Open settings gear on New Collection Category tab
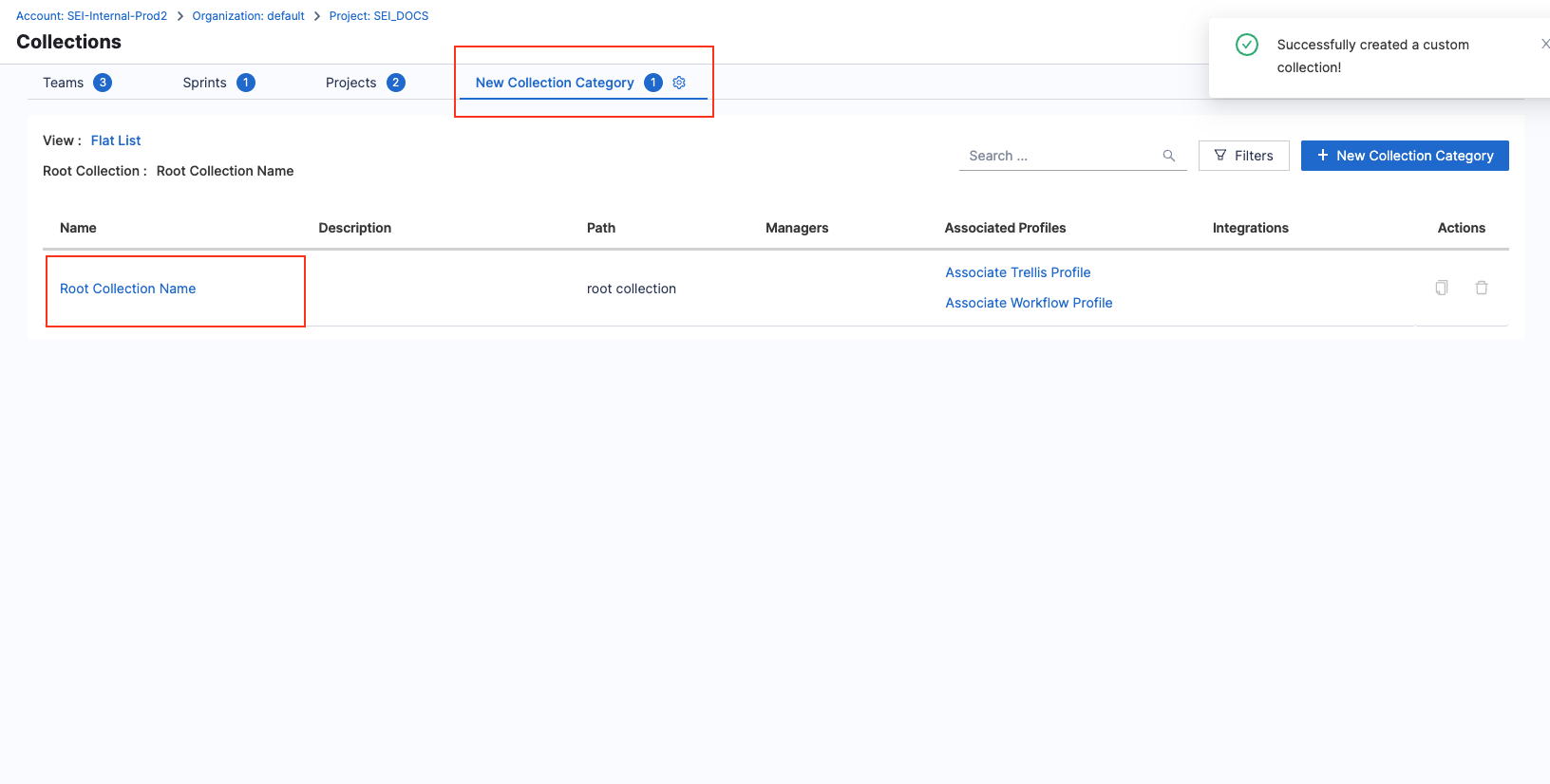 point(679,83)
